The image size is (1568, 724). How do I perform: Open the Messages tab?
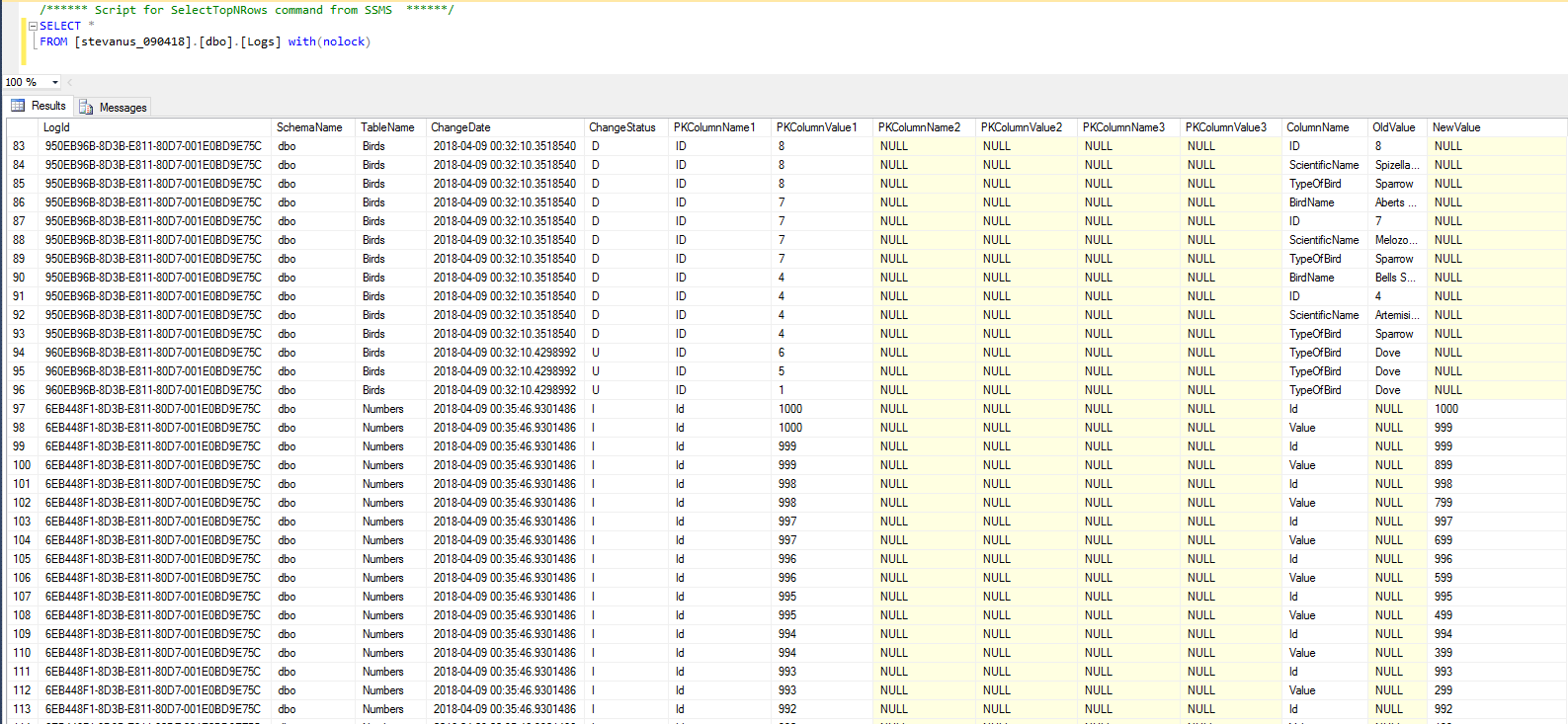[x=113, y=107]
